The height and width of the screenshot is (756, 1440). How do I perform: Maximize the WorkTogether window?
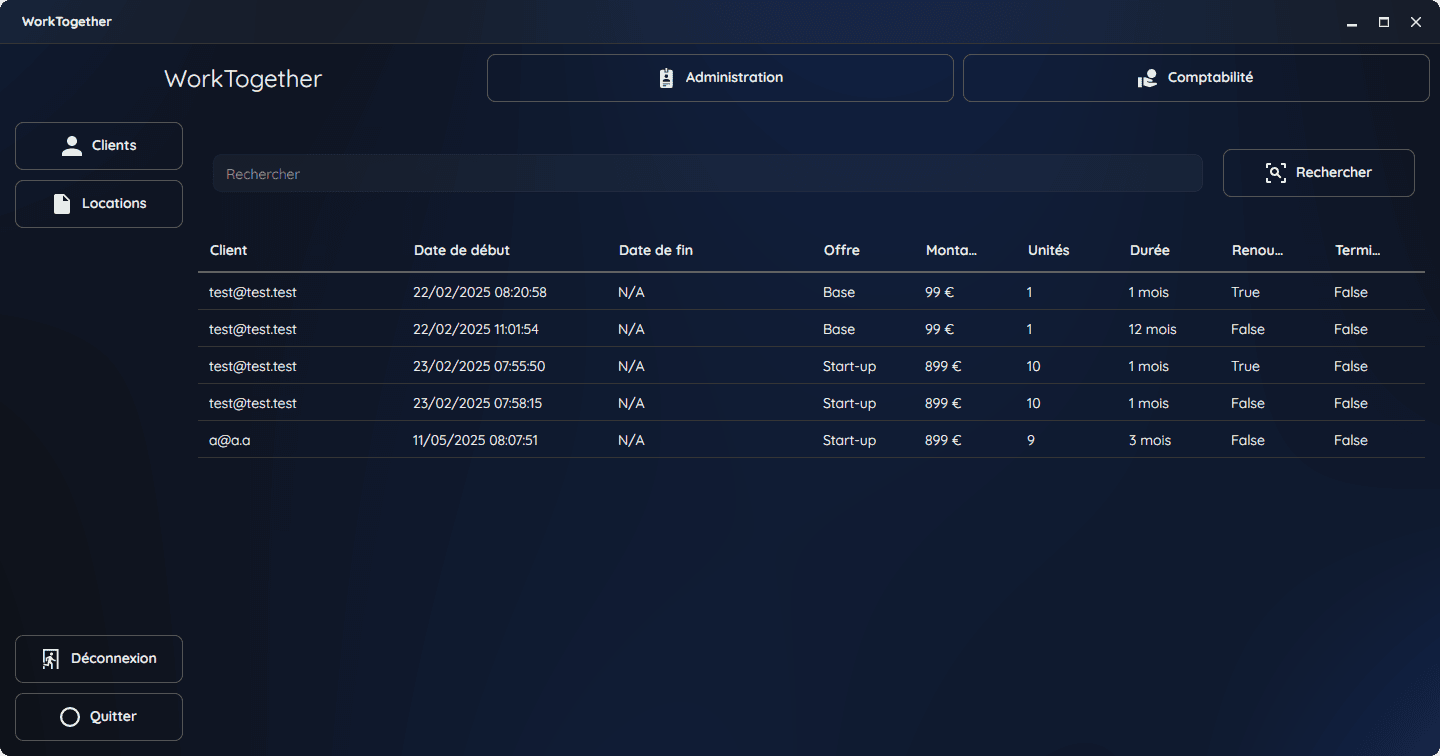point(1384,22)
